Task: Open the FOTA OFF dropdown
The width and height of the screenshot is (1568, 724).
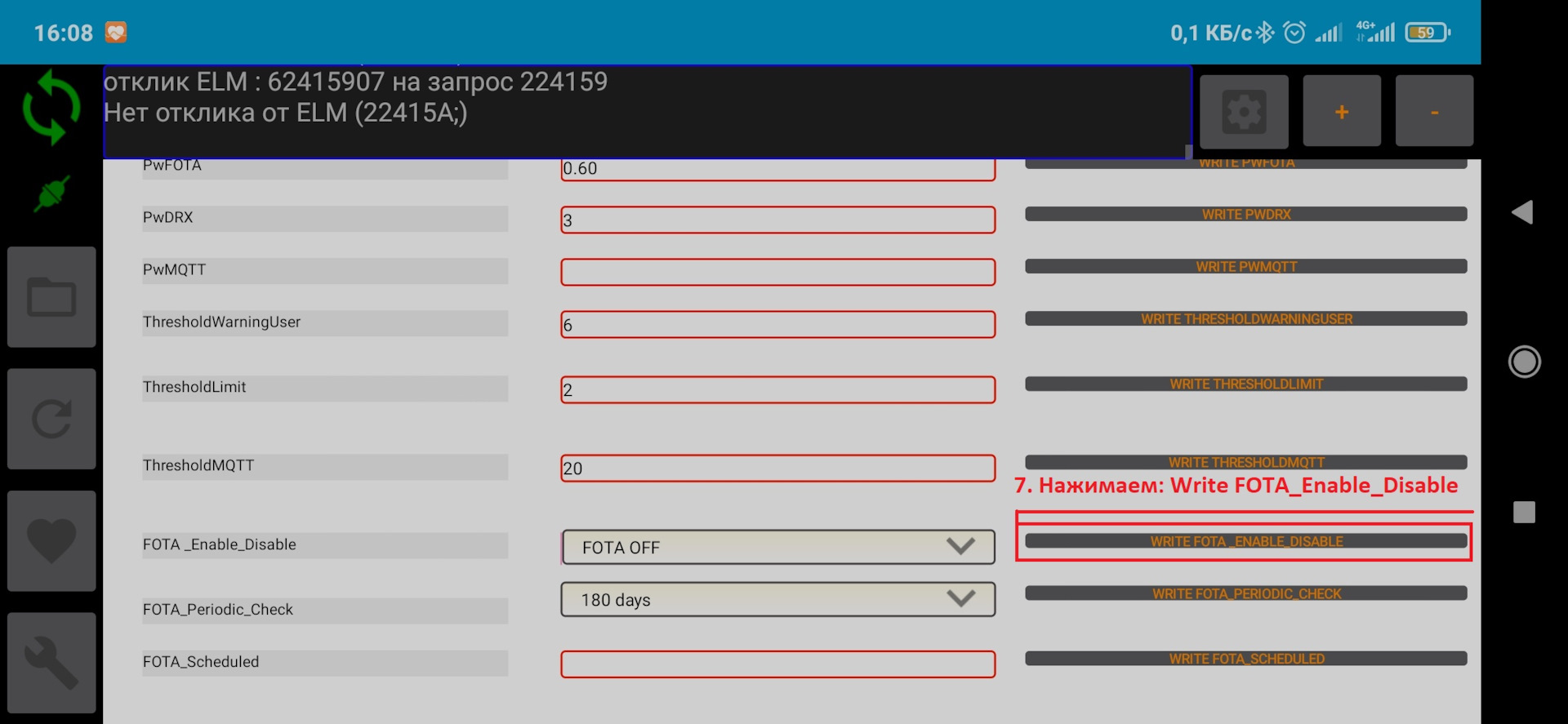Action: coord(777,547)
